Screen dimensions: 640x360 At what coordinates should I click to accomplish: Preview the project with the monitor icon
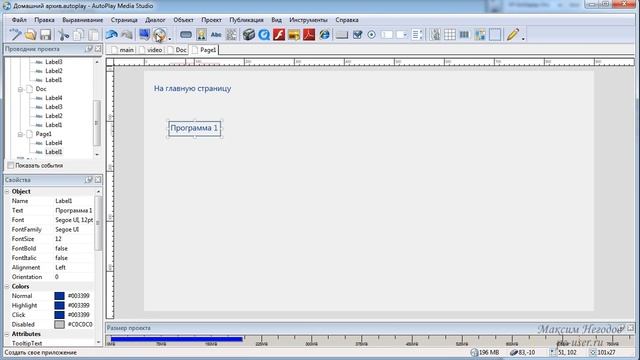144,35
